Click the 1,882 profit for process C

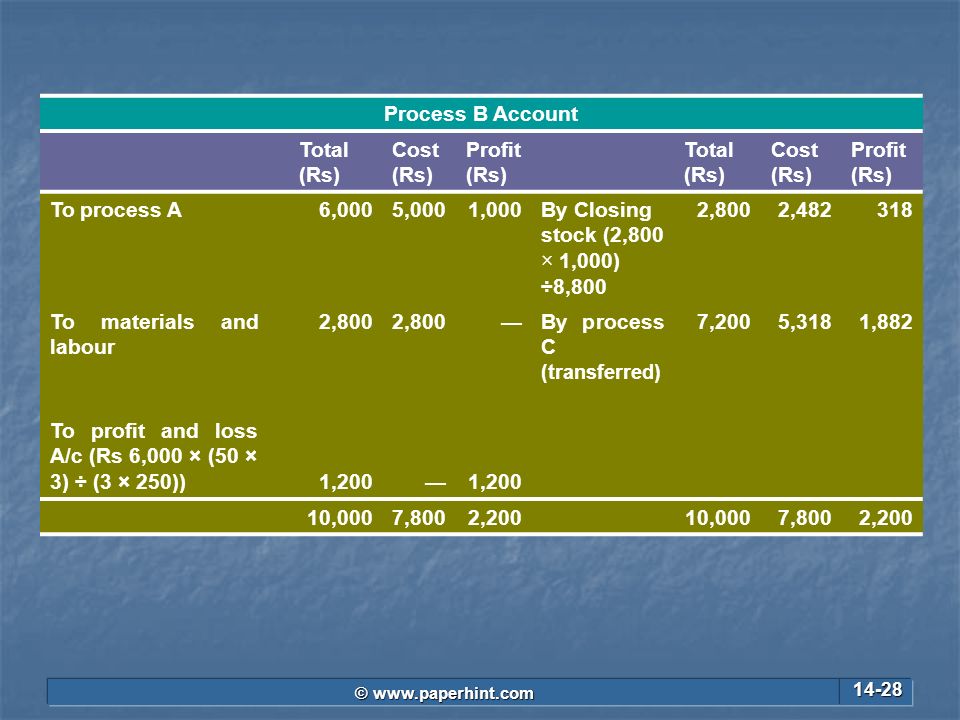886,322
